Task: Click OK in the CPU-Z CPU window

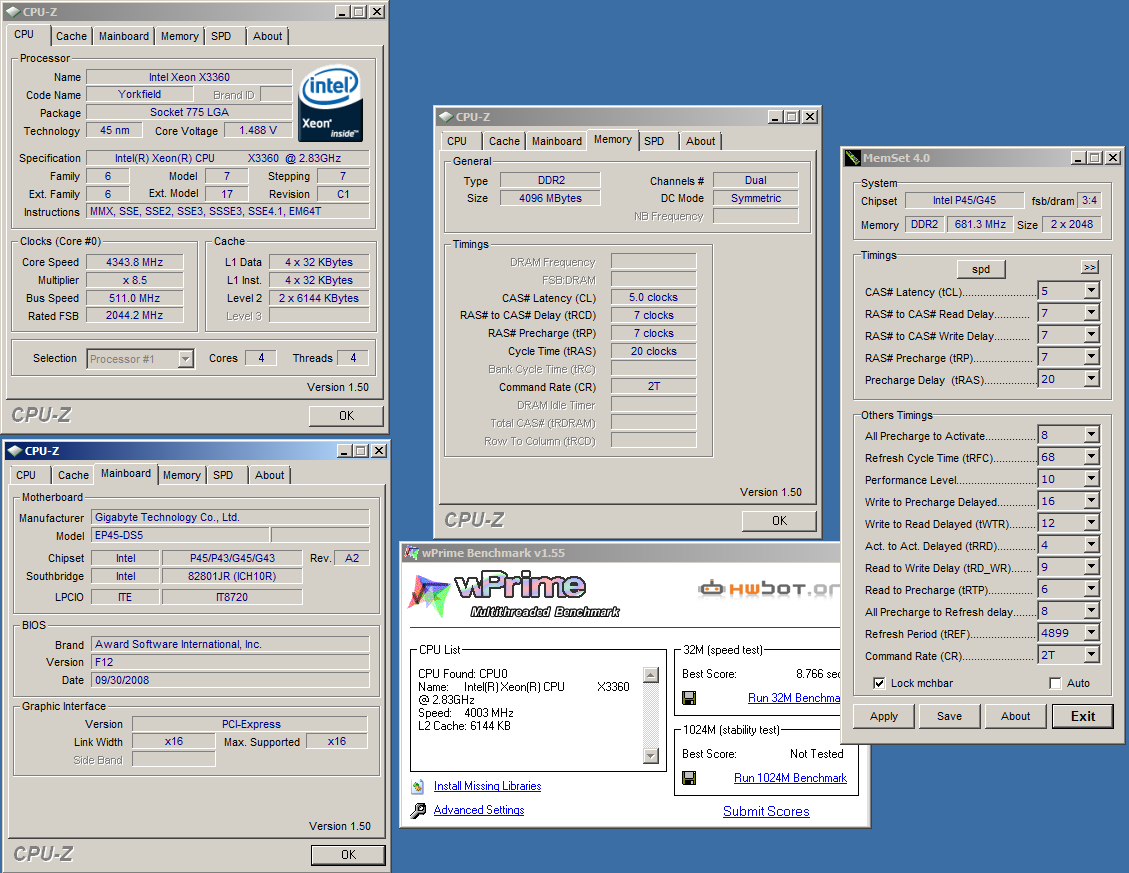Action: click(x=346, y=416)
